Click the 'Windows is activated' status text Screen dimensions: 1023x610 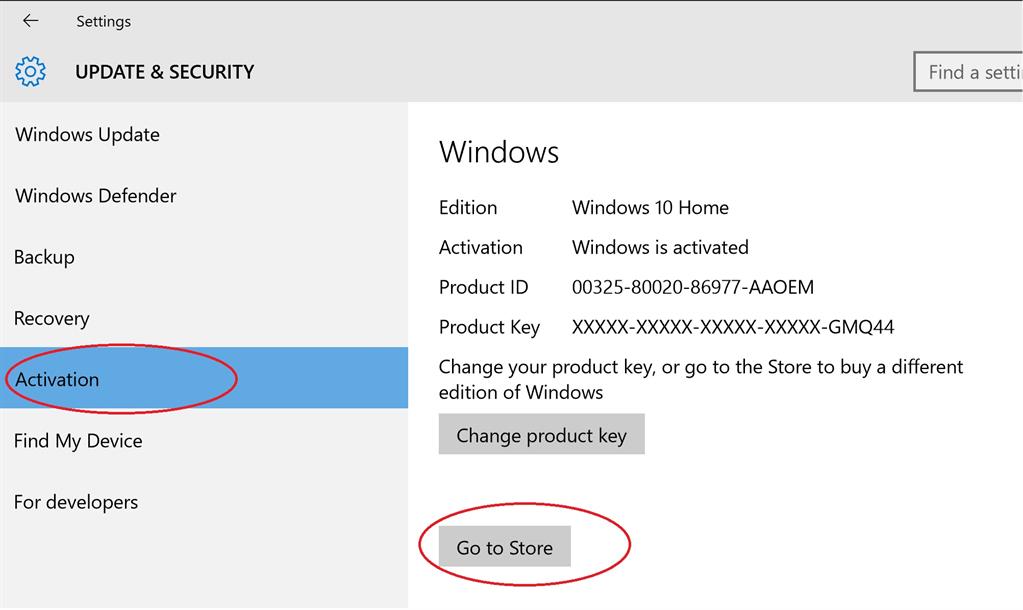660,247
